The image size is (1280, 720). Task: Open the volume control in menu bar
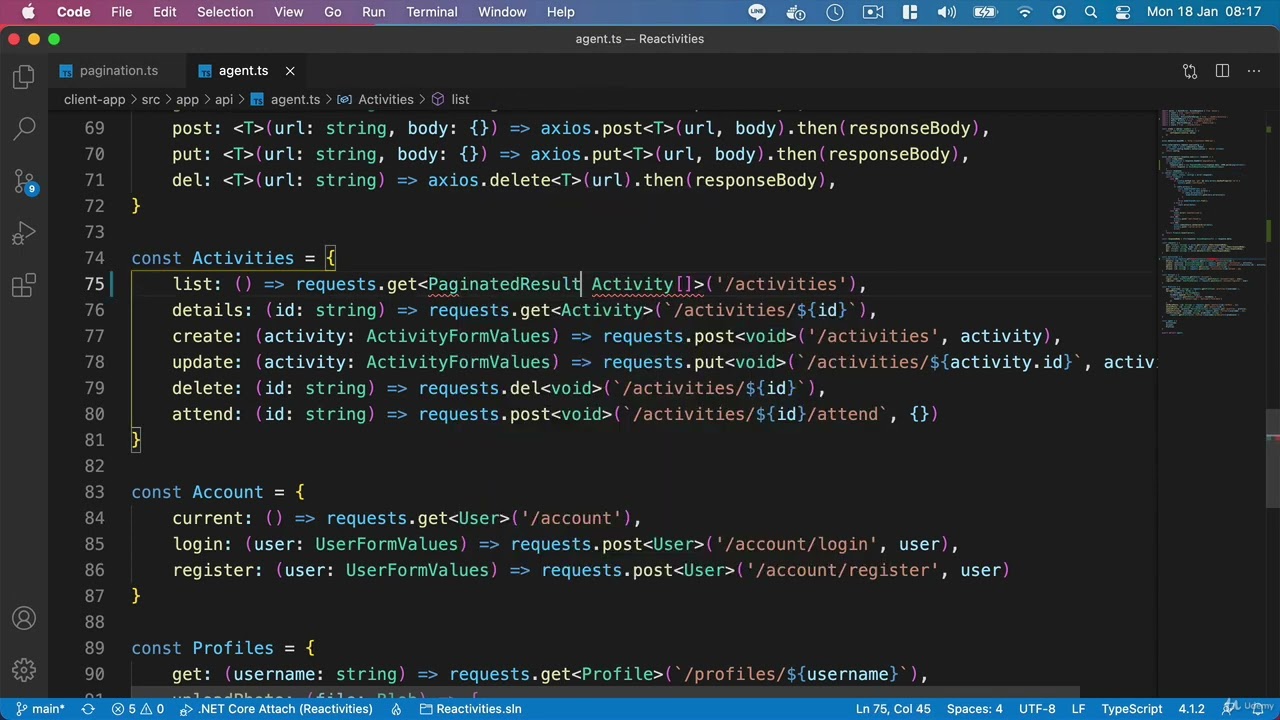point(946,12)
